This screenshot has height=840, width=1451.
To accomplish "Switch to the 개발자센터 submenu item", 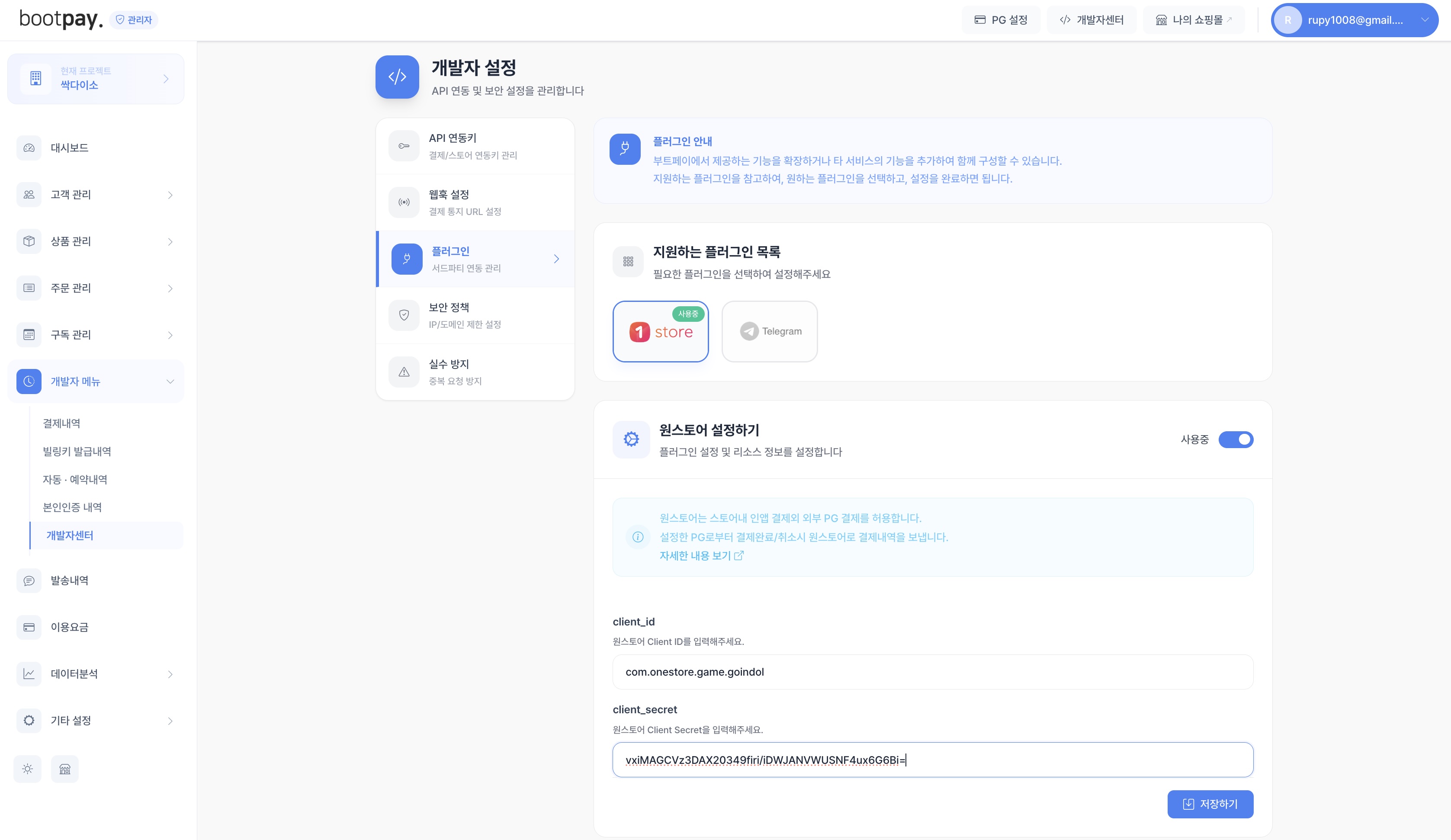I will coord(69,535).
